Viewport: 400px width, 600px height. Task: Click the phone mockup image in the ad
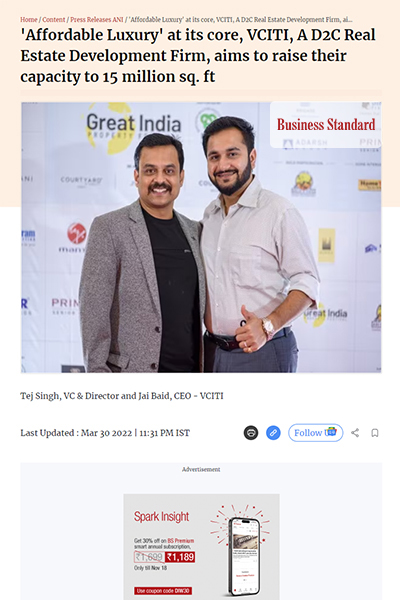pos(244,555)
